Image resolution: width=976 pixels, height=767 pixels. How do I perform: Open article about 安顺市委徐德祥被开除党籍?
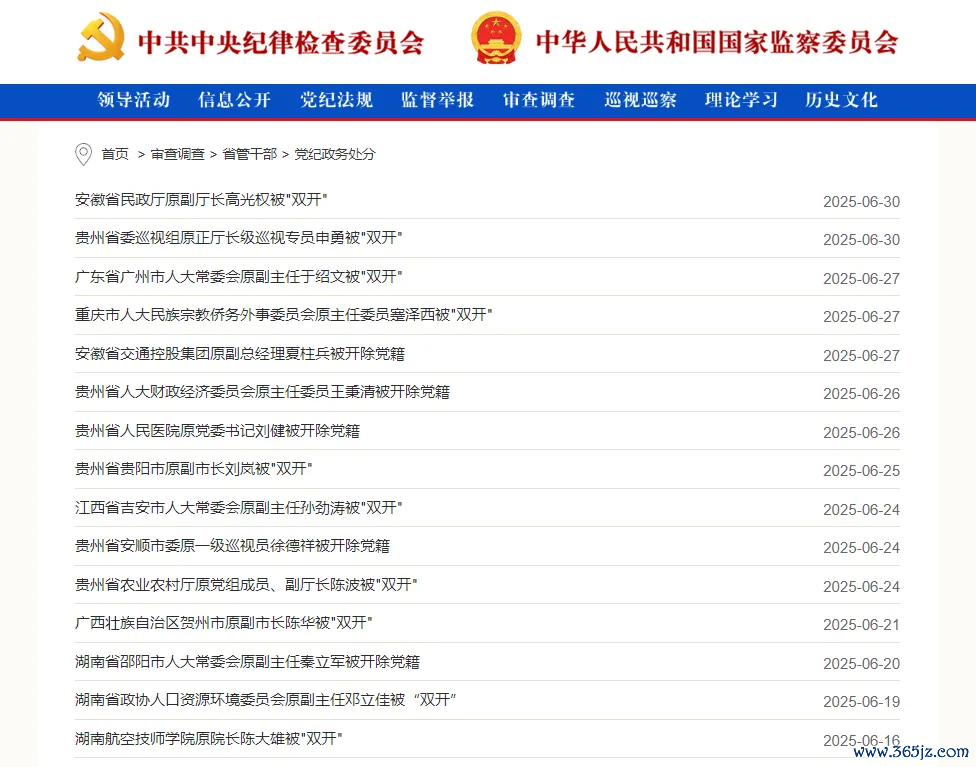[x=232, y=545]
